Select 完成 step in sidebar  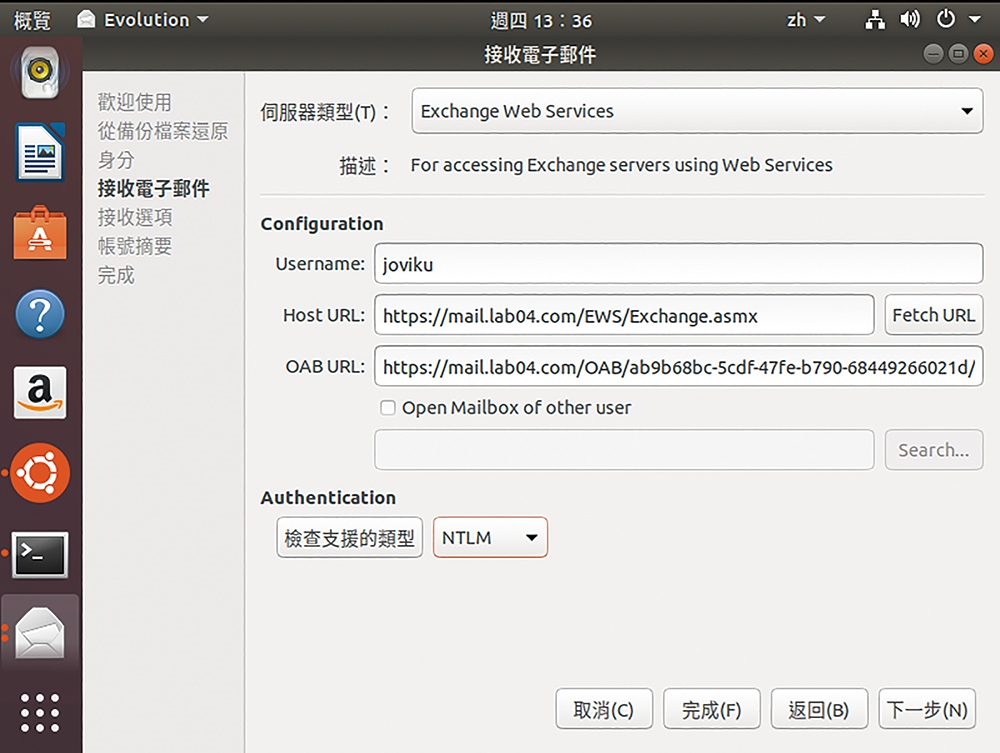click(116, 275)
